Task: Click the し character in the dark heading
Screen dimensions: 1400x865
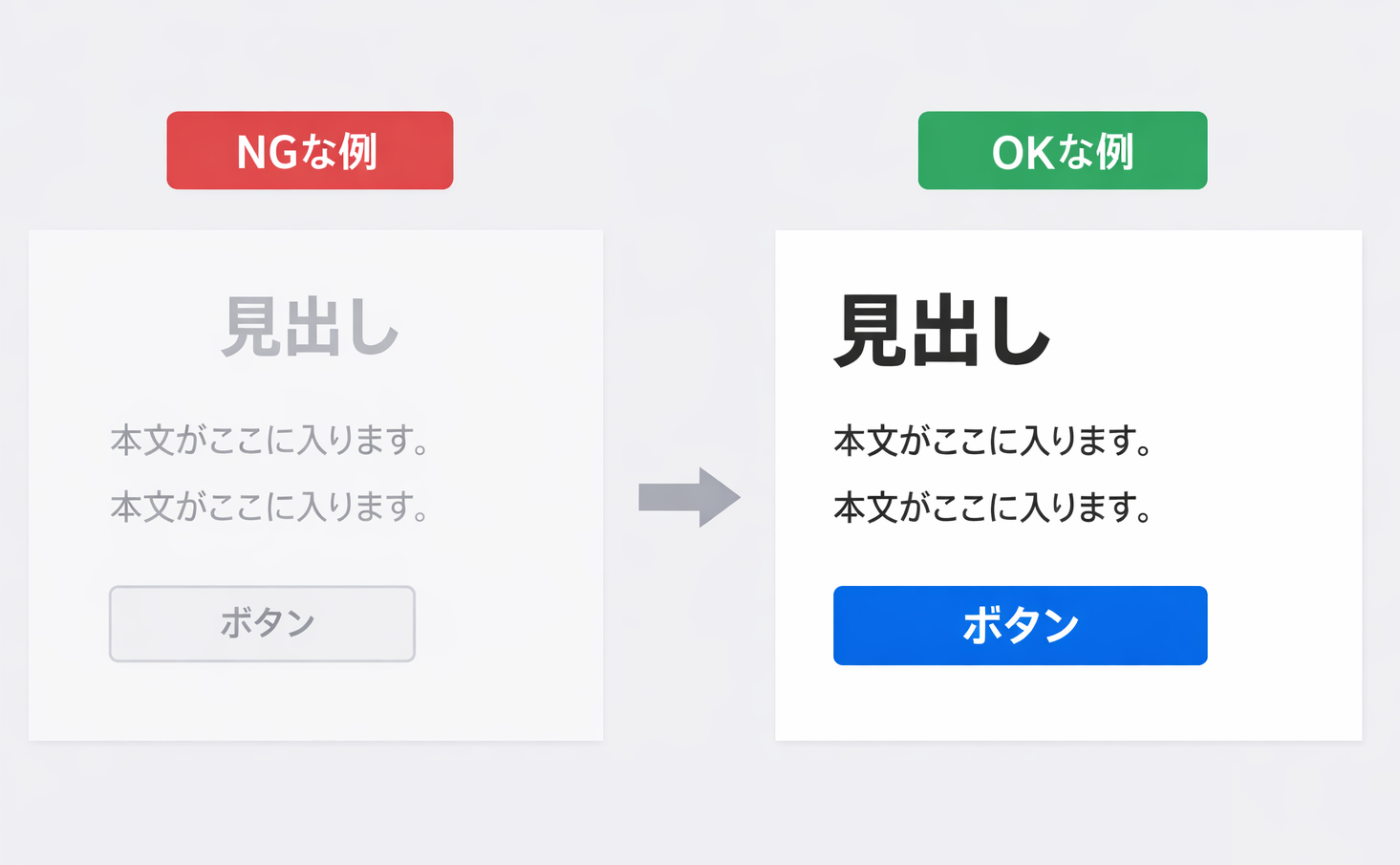Action: pos(1020,331)
